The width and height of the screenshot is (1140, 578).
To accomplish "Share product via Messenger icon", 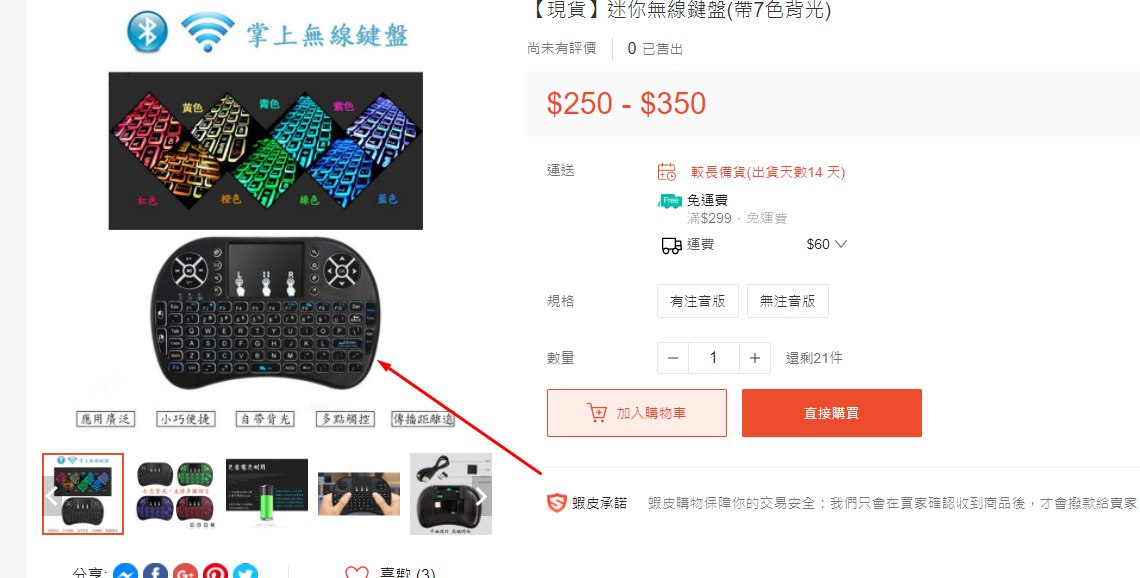I will (127, 573).
